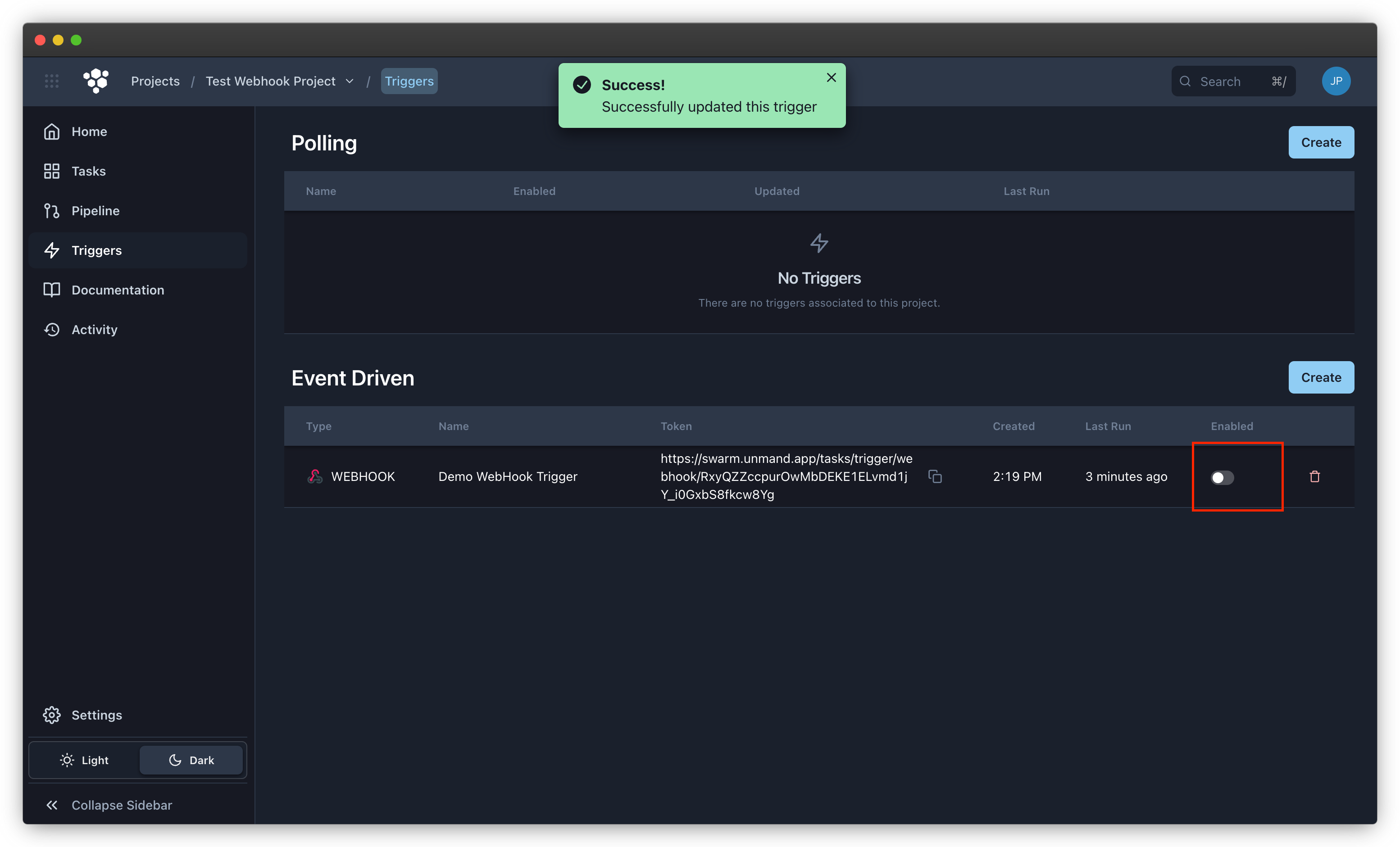Click the Pipeline icon in sidebar
The image size is (1400, 847).
tap(51, 210)
